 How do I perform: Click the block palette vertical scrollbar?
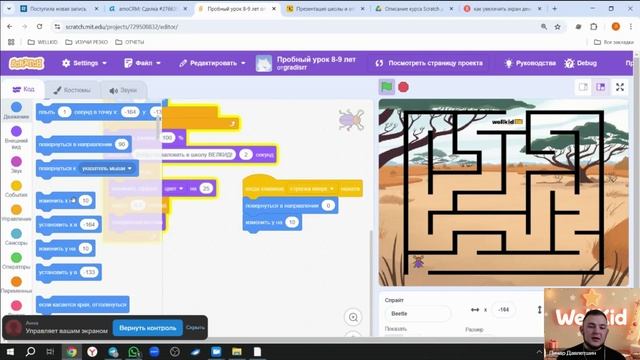(x=159, y=127)
